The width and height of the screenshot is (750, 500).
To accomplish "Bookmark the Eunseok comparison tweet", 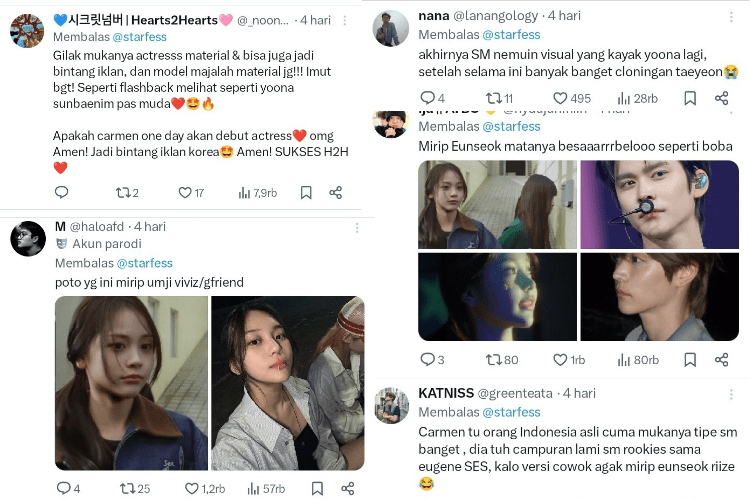I will [x=690, y=360].
